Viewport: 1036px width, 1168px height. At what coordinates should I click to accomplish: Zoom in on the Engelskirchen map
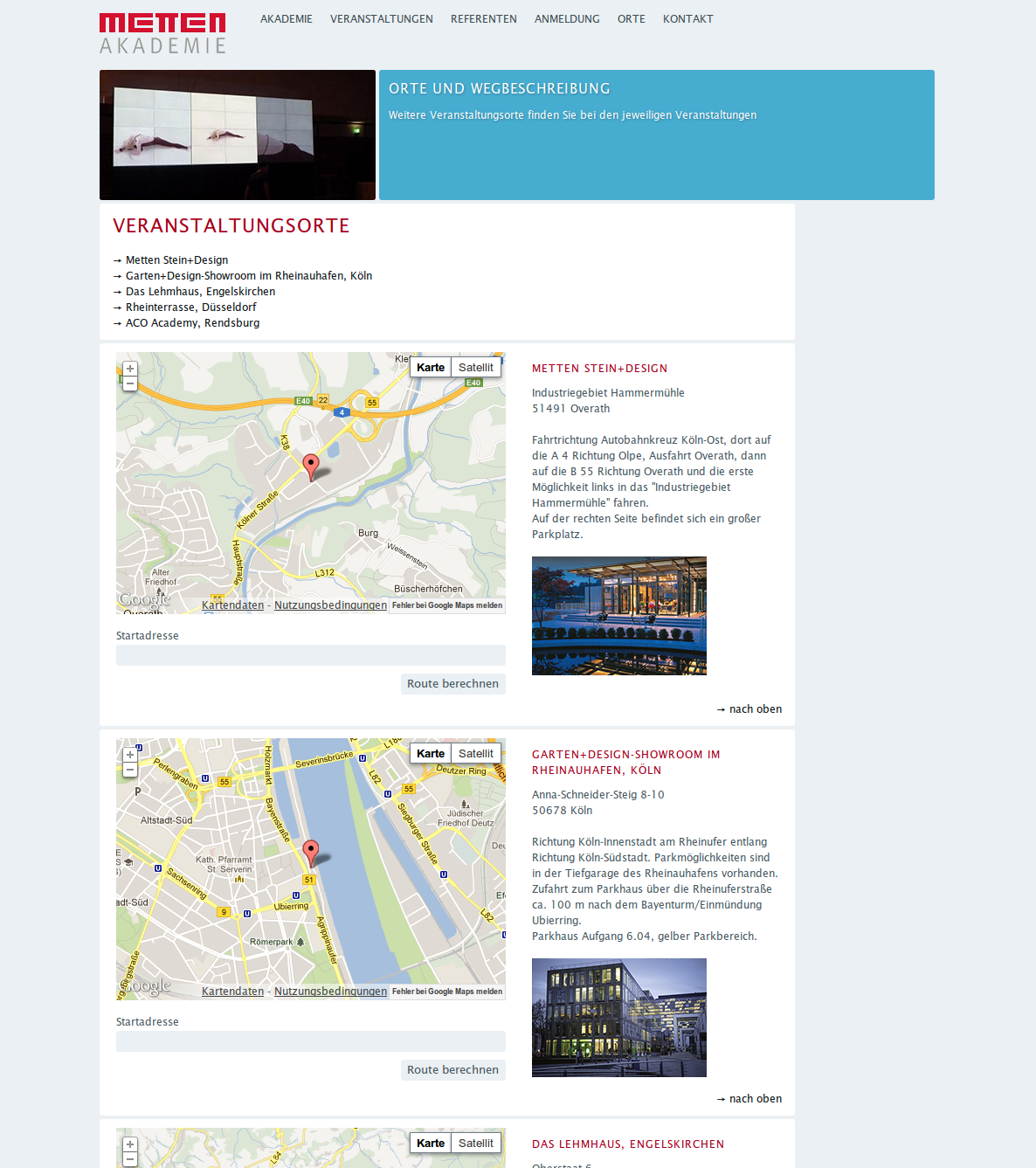tap(130, 1144)
